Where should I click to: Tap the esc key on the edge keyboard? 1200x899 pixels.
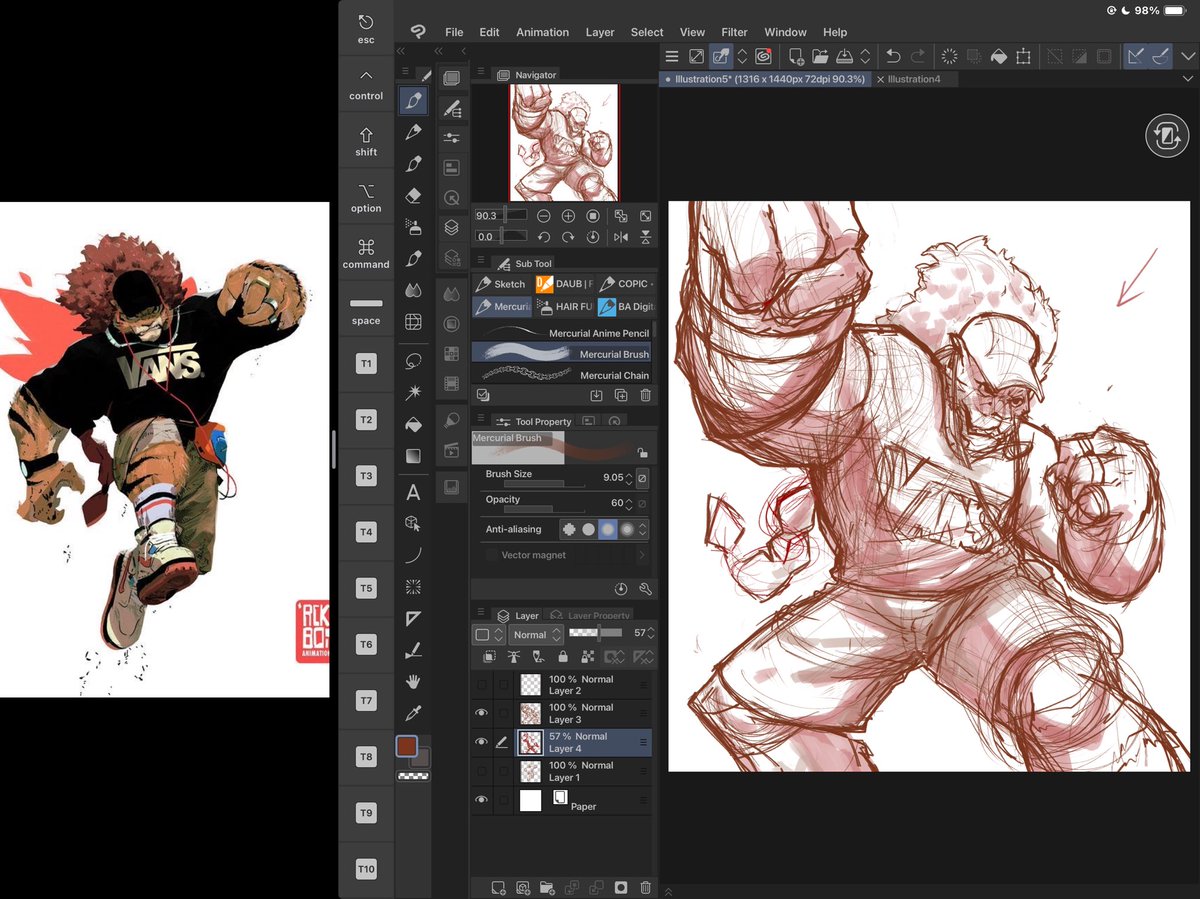tap(366, 29)
